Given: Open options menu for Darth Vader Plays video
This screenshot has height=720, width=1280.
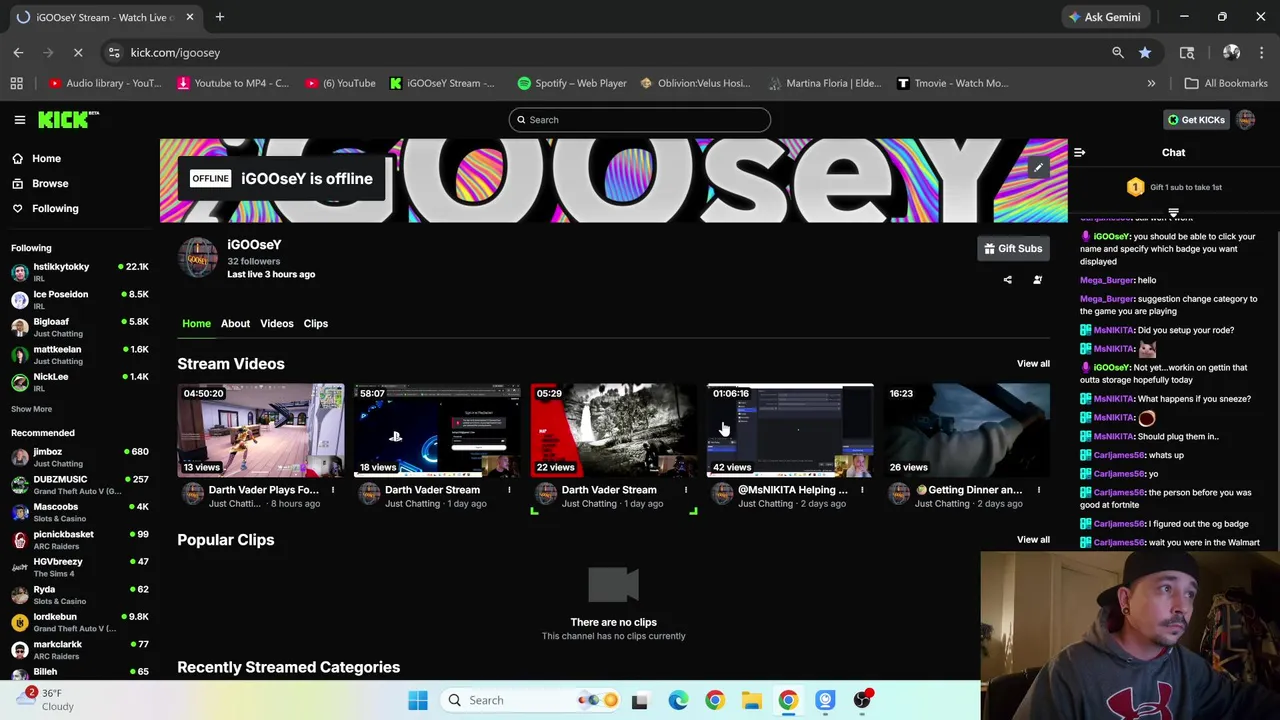Looking at the screenshot, I should tap(333, 490).
